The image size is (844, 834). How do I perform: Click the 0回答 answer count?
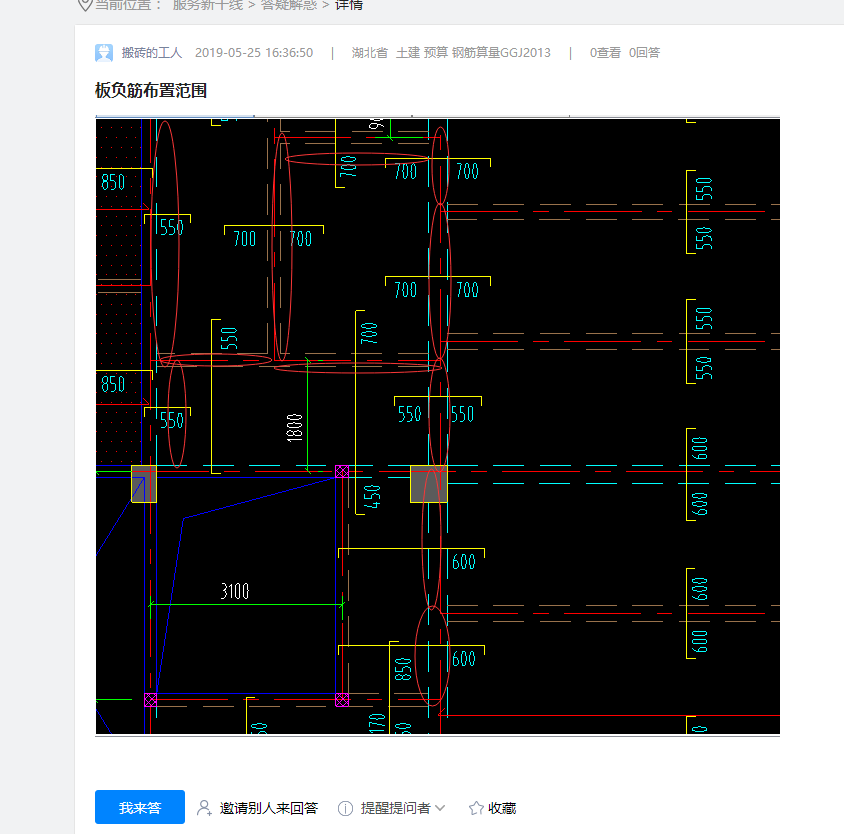pos(644,53)
